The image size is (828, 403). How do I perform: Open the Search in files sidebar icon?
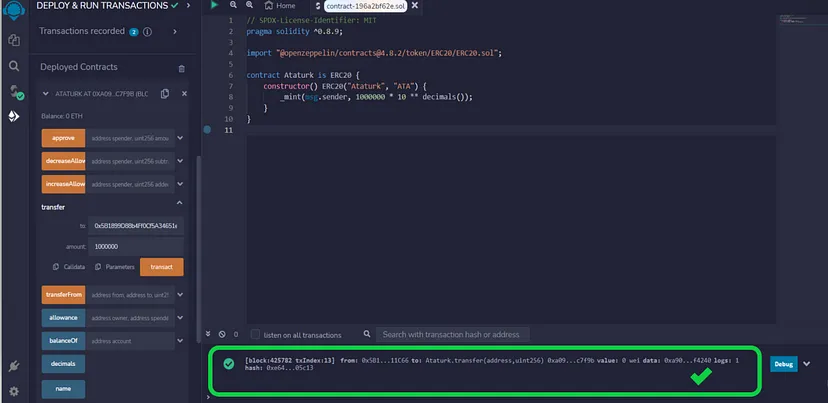click(x=14, y=66)
